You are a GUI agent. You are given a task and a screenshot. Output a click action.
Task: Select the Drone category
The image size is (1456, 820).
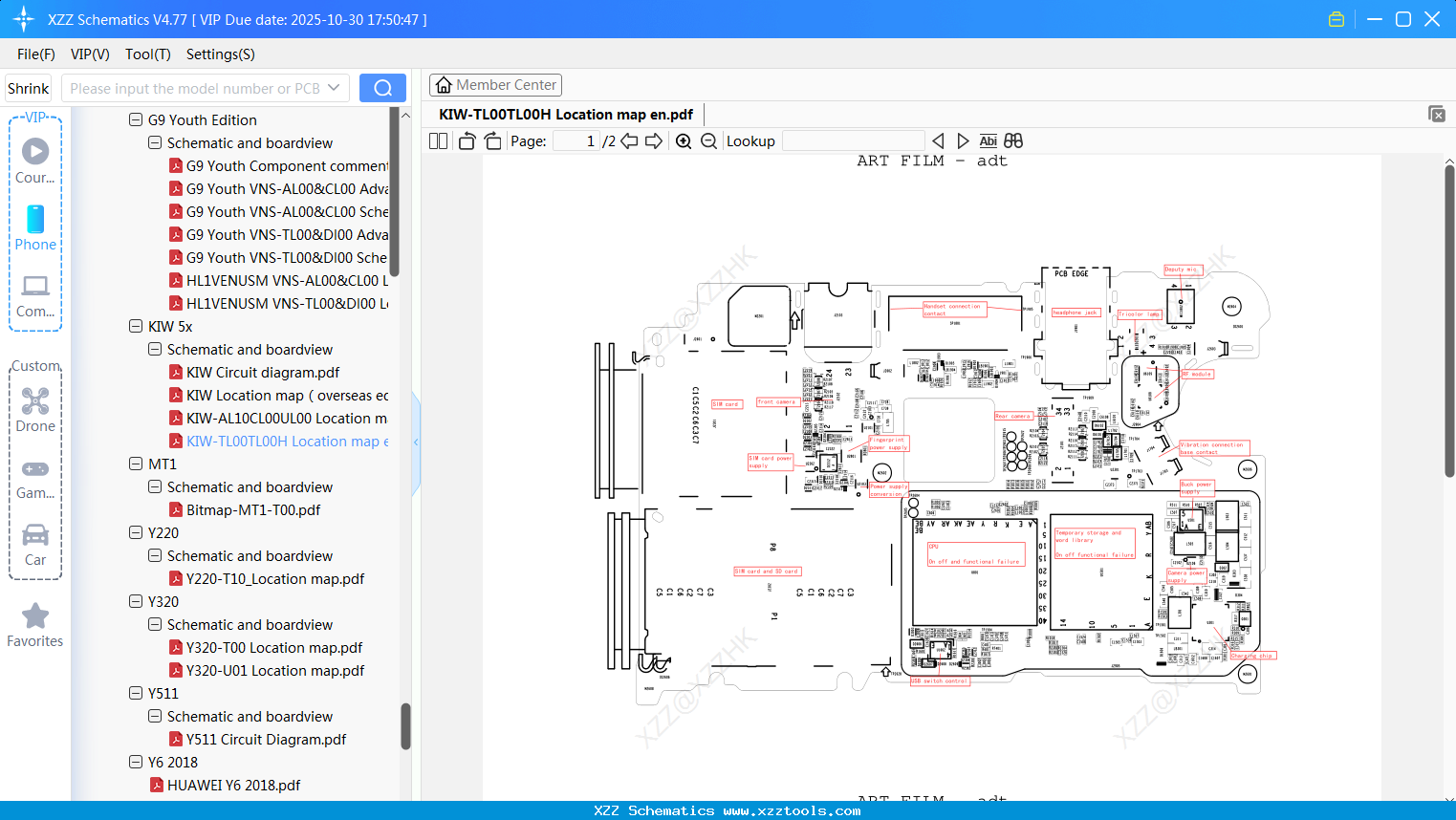[x=35, y=410]
